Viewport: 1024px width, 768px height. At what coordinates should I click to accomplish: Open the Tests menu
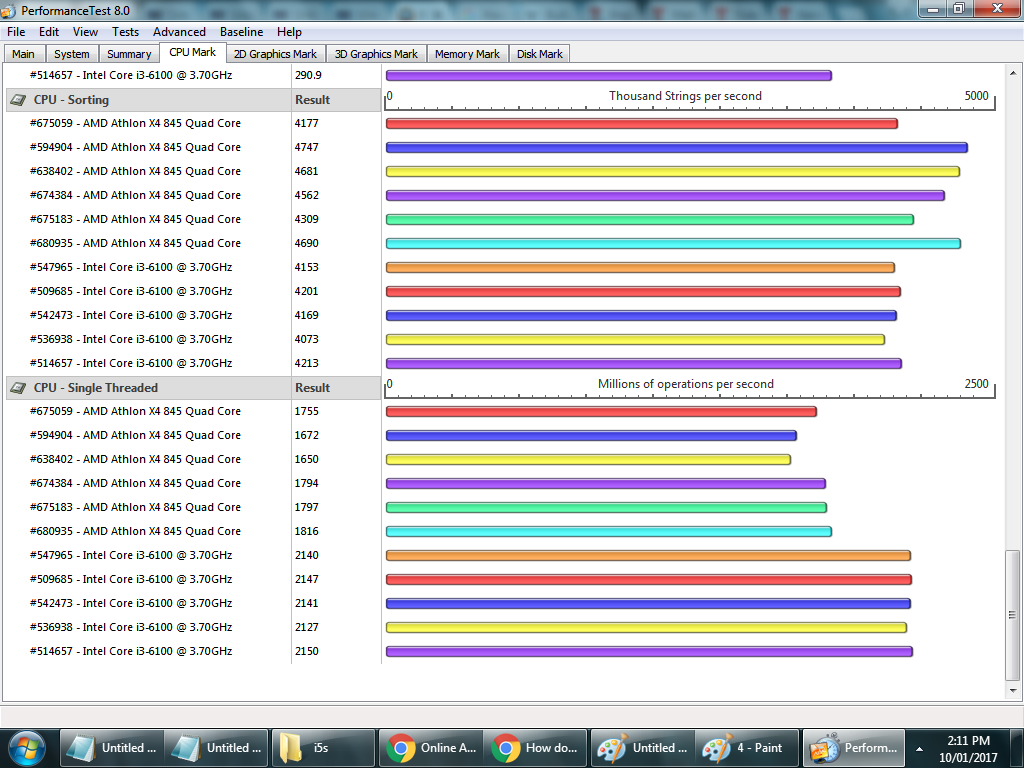point(125,32)
